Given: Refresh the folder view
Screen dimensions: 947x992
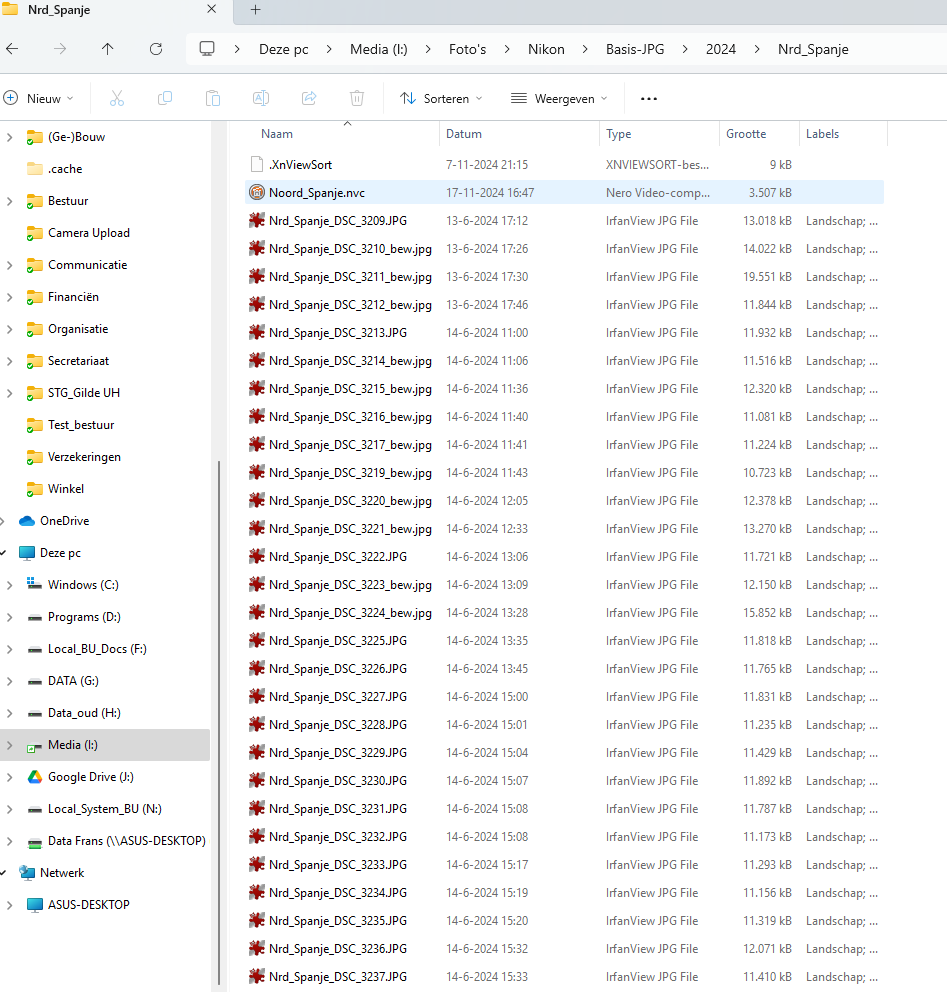Looking at the screenshot, I should click(x=156, y=49).
